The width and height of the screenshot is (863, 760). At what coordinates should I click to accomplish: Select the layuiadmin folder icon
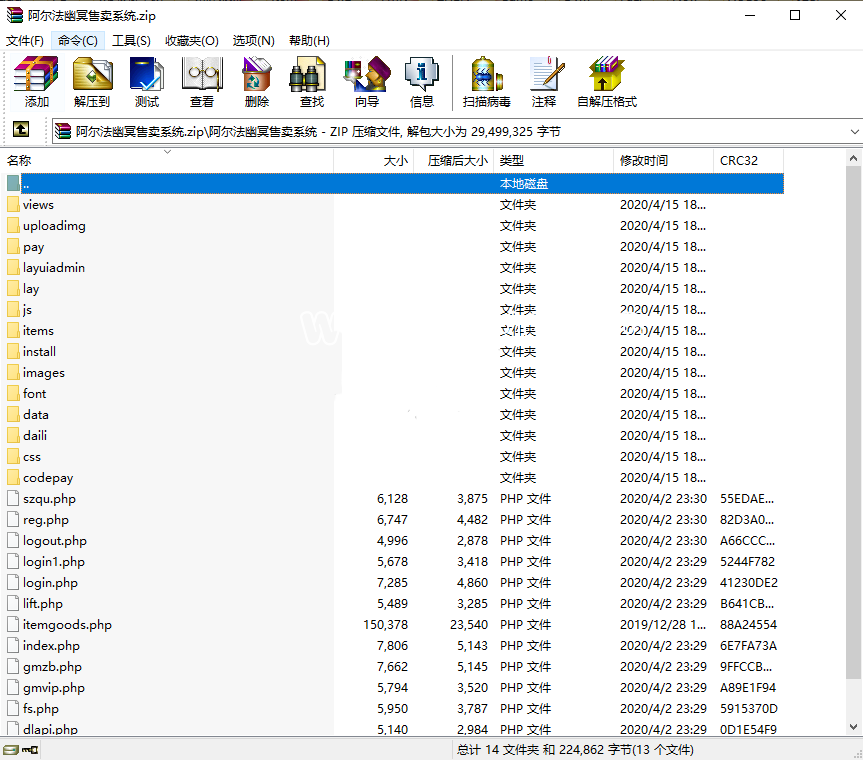click(13, 267)
